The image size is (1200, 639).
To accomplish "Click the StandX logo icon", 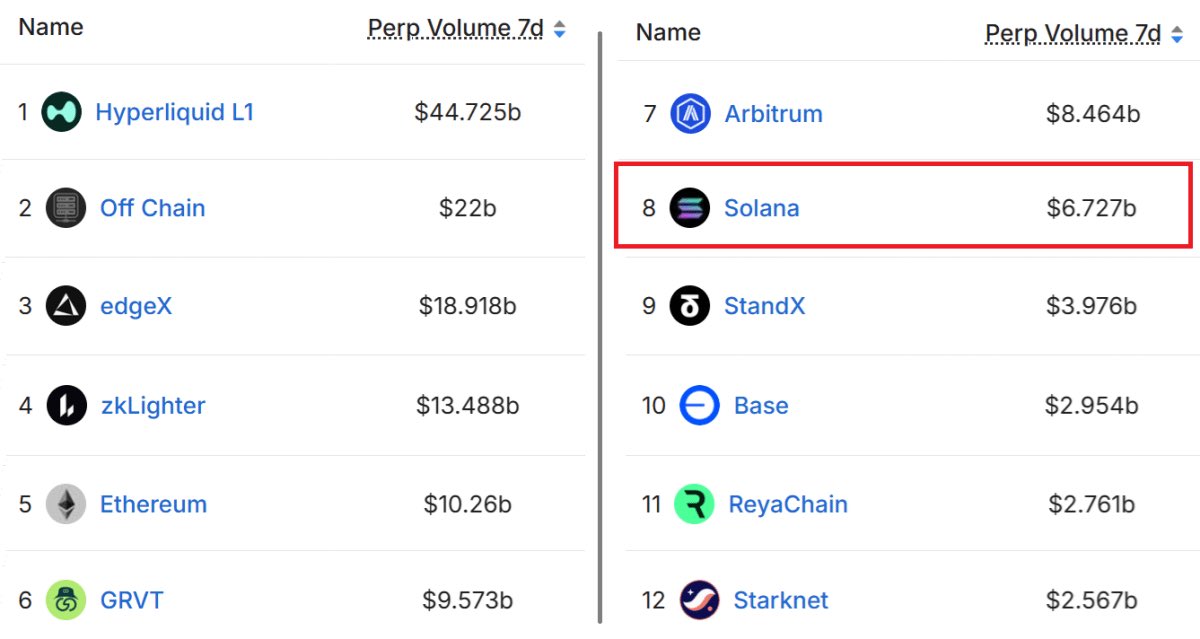I will click(689, 306).
